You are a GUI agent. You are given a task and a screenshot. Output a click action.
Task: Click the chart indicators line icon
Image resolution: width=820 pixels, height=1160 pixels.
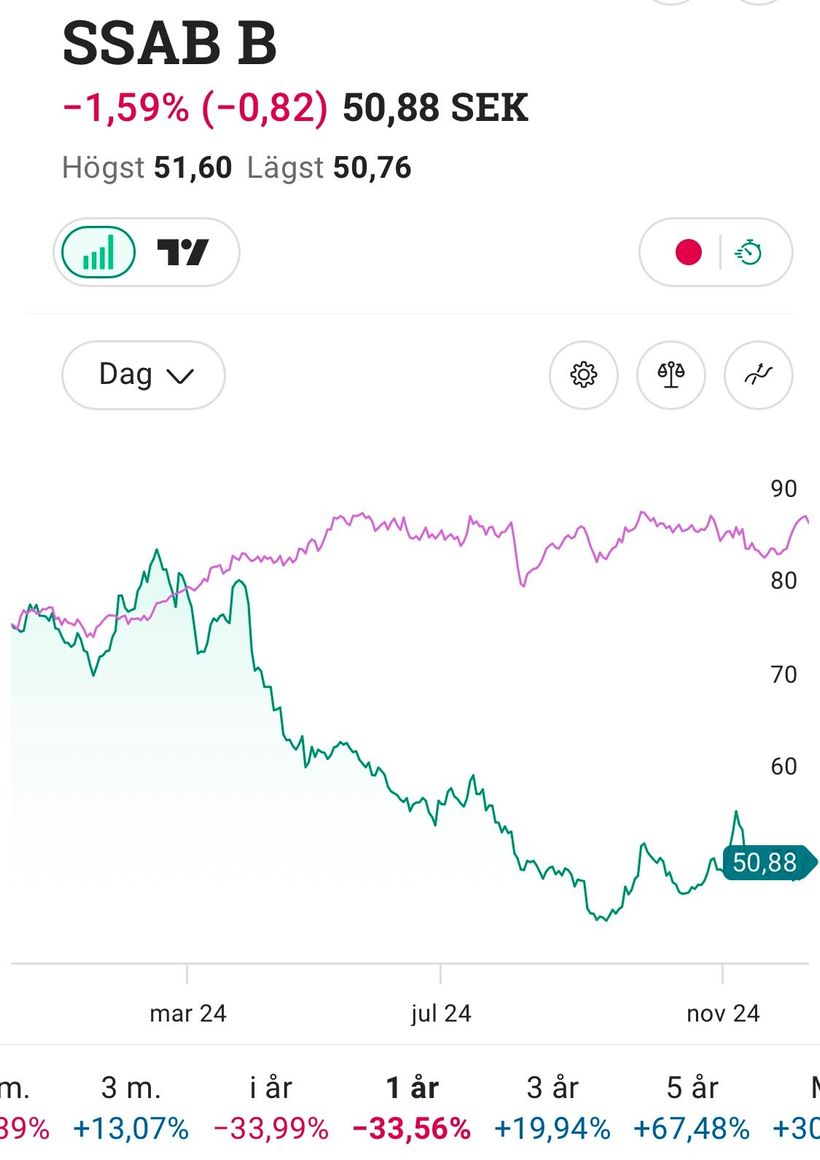(758, 375)
